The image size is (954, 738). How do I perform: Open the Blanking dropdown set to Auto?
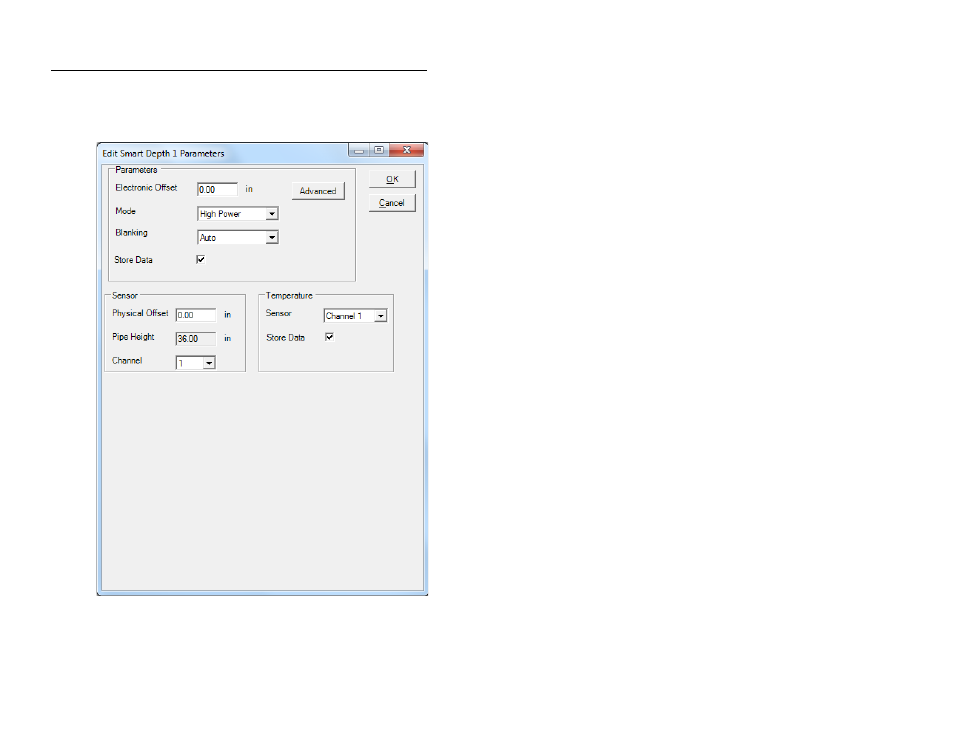pyautogui.click(x=237, y=238)
